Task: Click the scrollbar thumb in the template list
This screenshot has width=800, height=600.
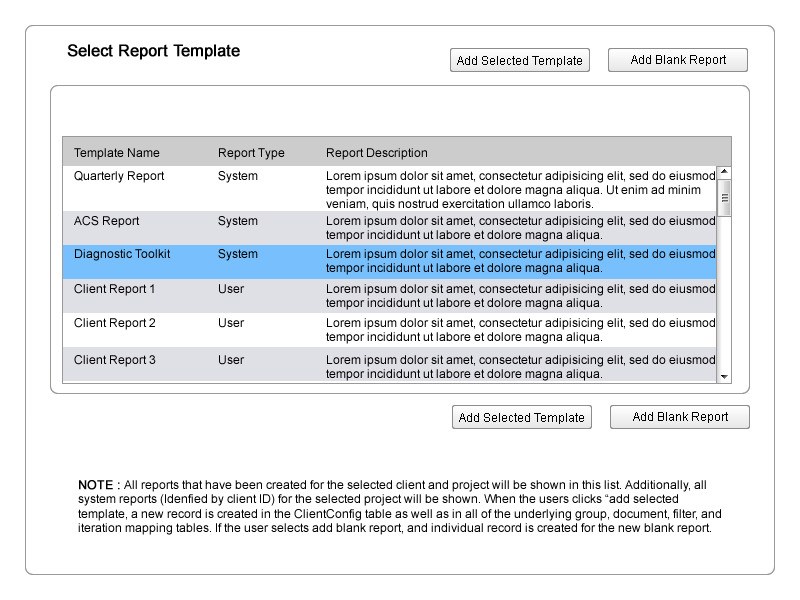Action: point(725,198)
